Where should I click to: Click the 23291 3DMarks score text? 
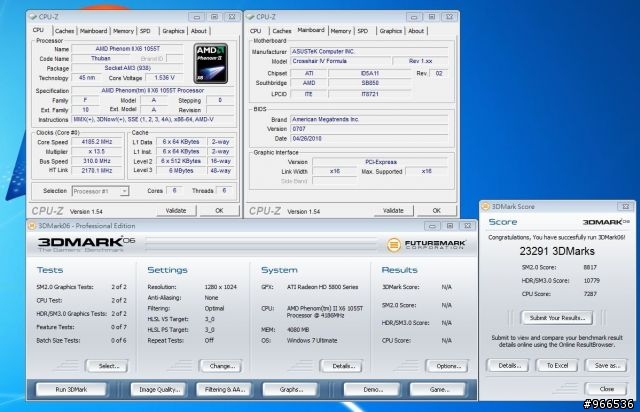click(x=557, y=251)
